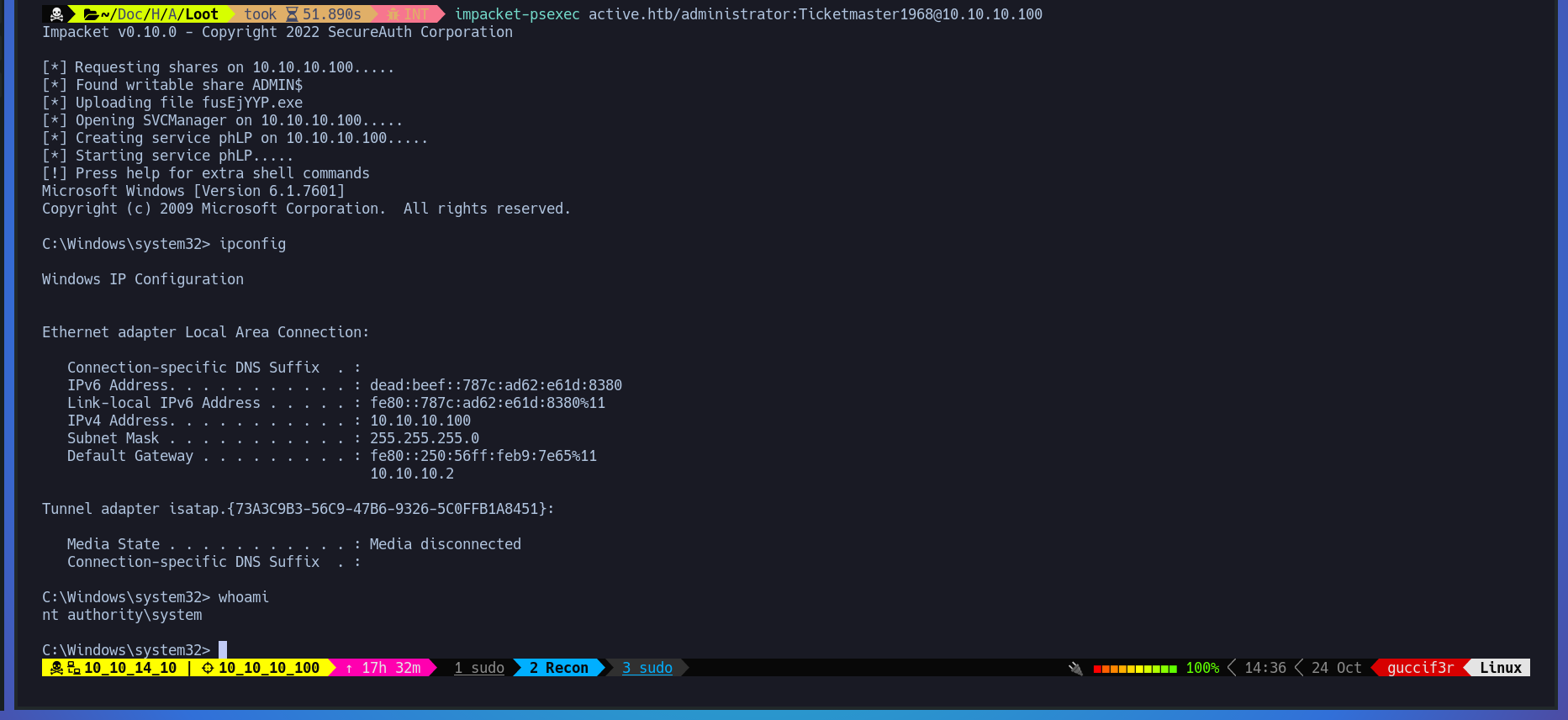Image resolution: width=1568 pixels, height=720 pixels.
Task: Switch to tmux window 3 sudo
Action: click(x=647, y=668)
